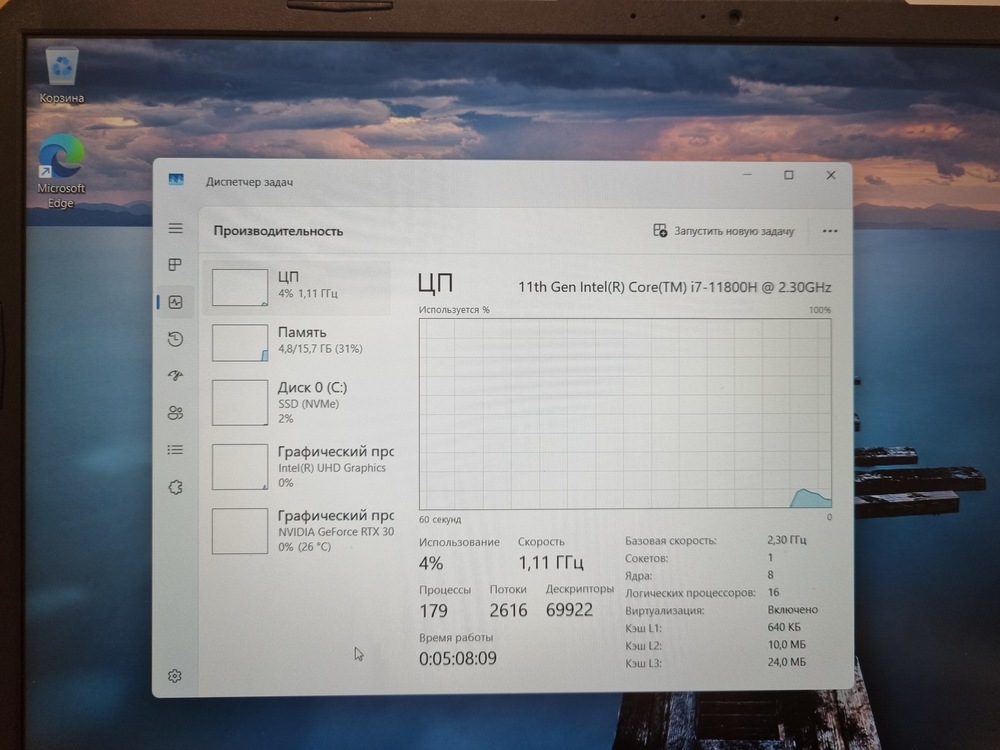
Task: Select the ЦП performance entry
Action: click(x=297, y=287)
